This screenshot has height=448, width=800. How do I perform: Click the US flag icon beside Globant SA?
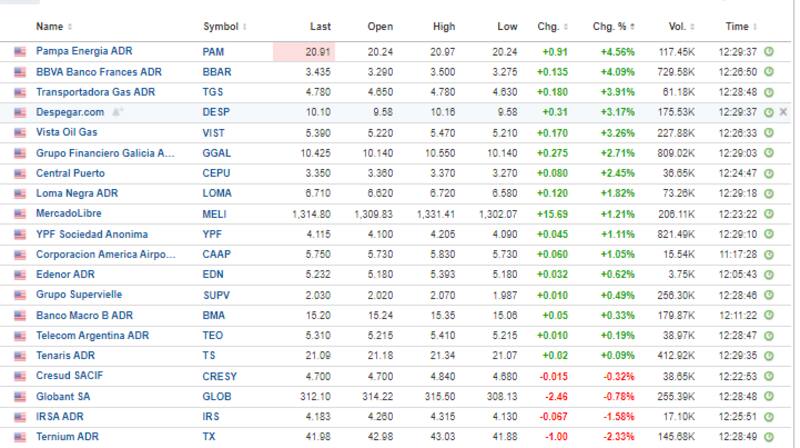tap(19, 397)
